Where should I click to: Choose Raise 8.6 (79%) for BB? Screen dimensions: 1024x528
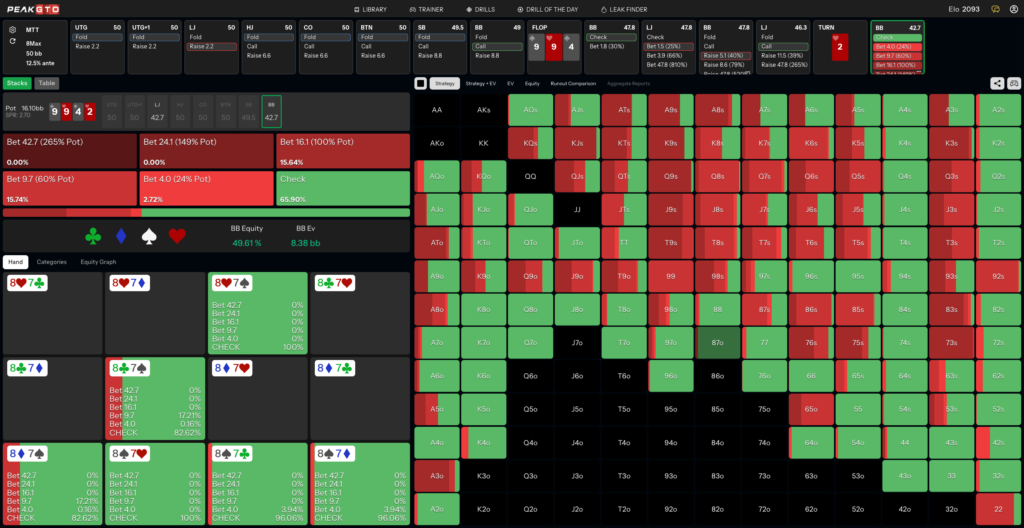click(726, 65)
